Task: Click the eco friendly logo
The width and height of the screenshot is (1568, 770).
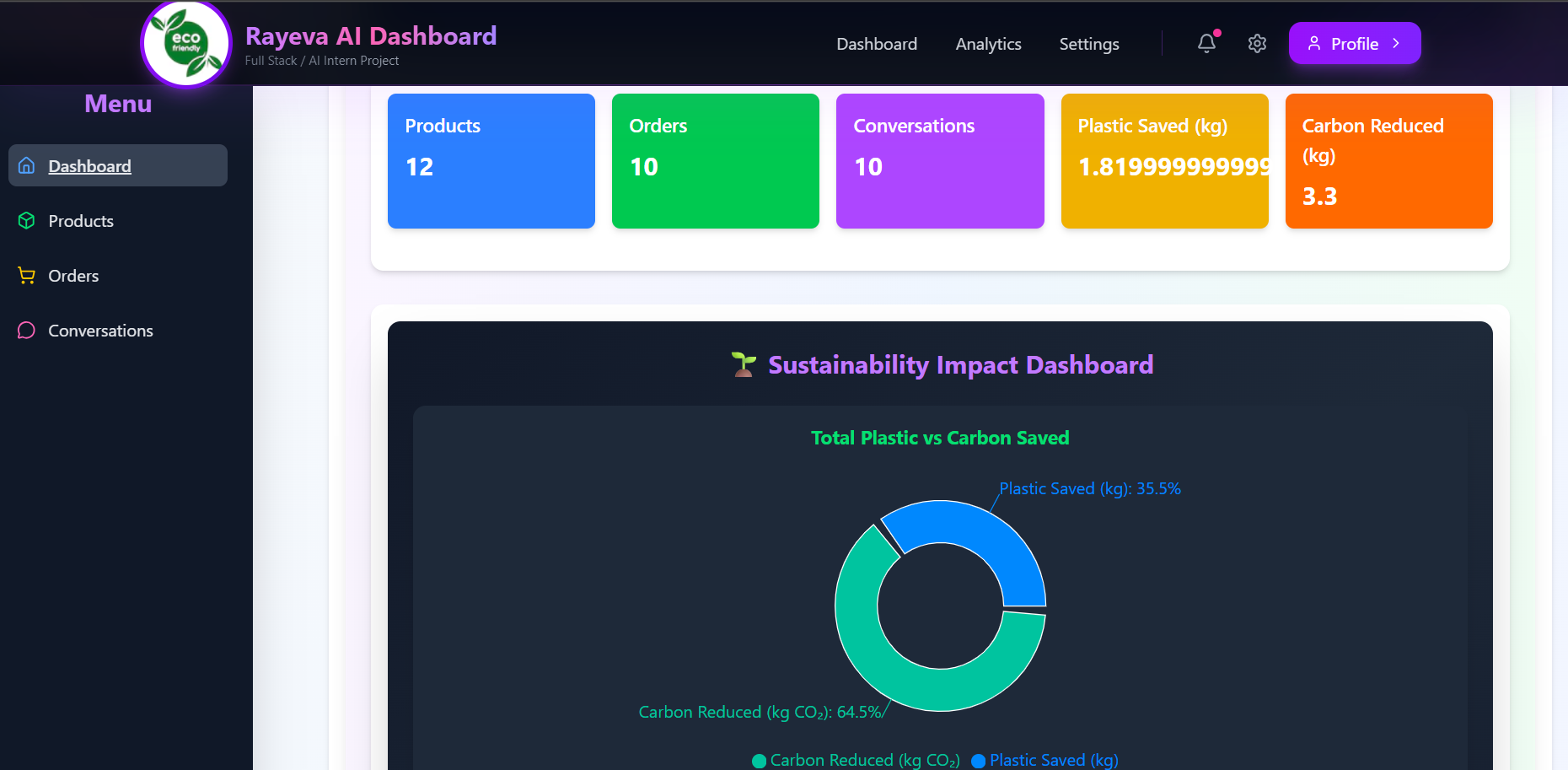Action: coord(185,44)
